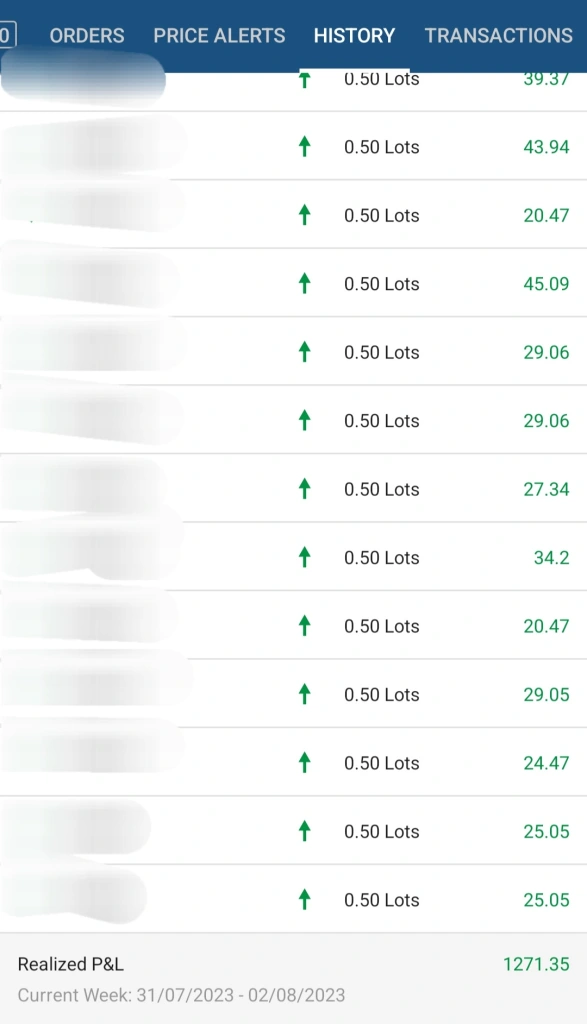Tap the green arrow beside 43.94
587x1024 pixels.
point(304,146)
